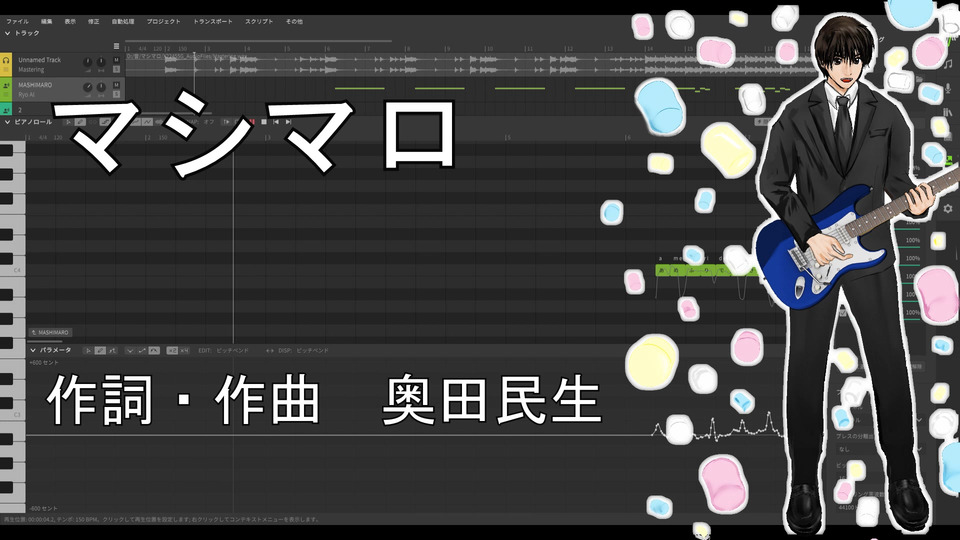
Task: Open the track list hamburger menu
Action: pos(116,46)
